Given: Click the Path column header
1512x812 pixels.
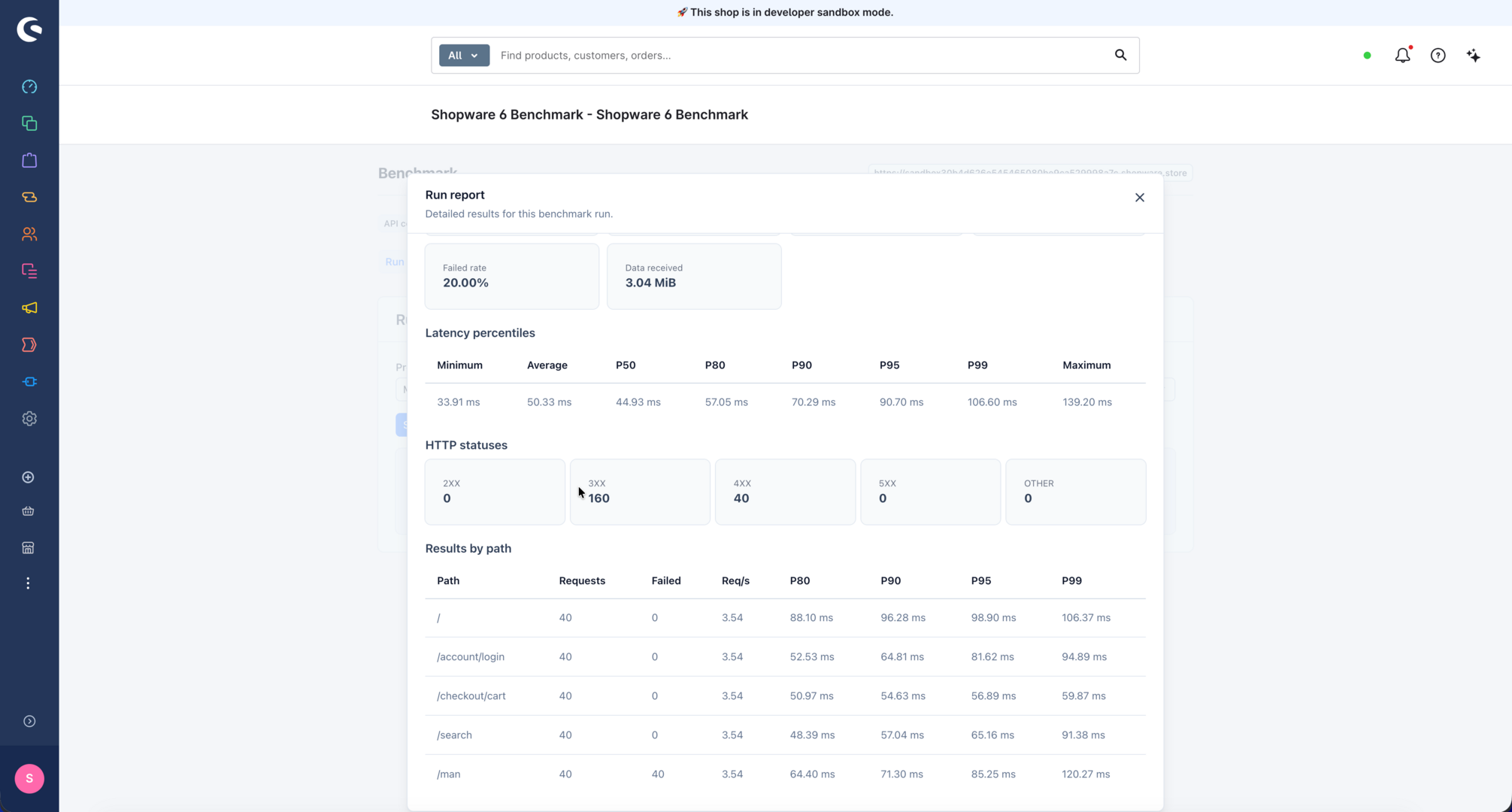Looking at the screenshot, I should click(x=448, y=580).
